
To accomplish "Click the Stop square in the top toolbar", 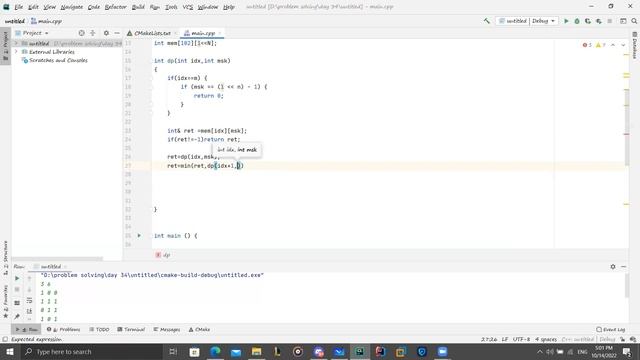I will (x=609, y=21).
